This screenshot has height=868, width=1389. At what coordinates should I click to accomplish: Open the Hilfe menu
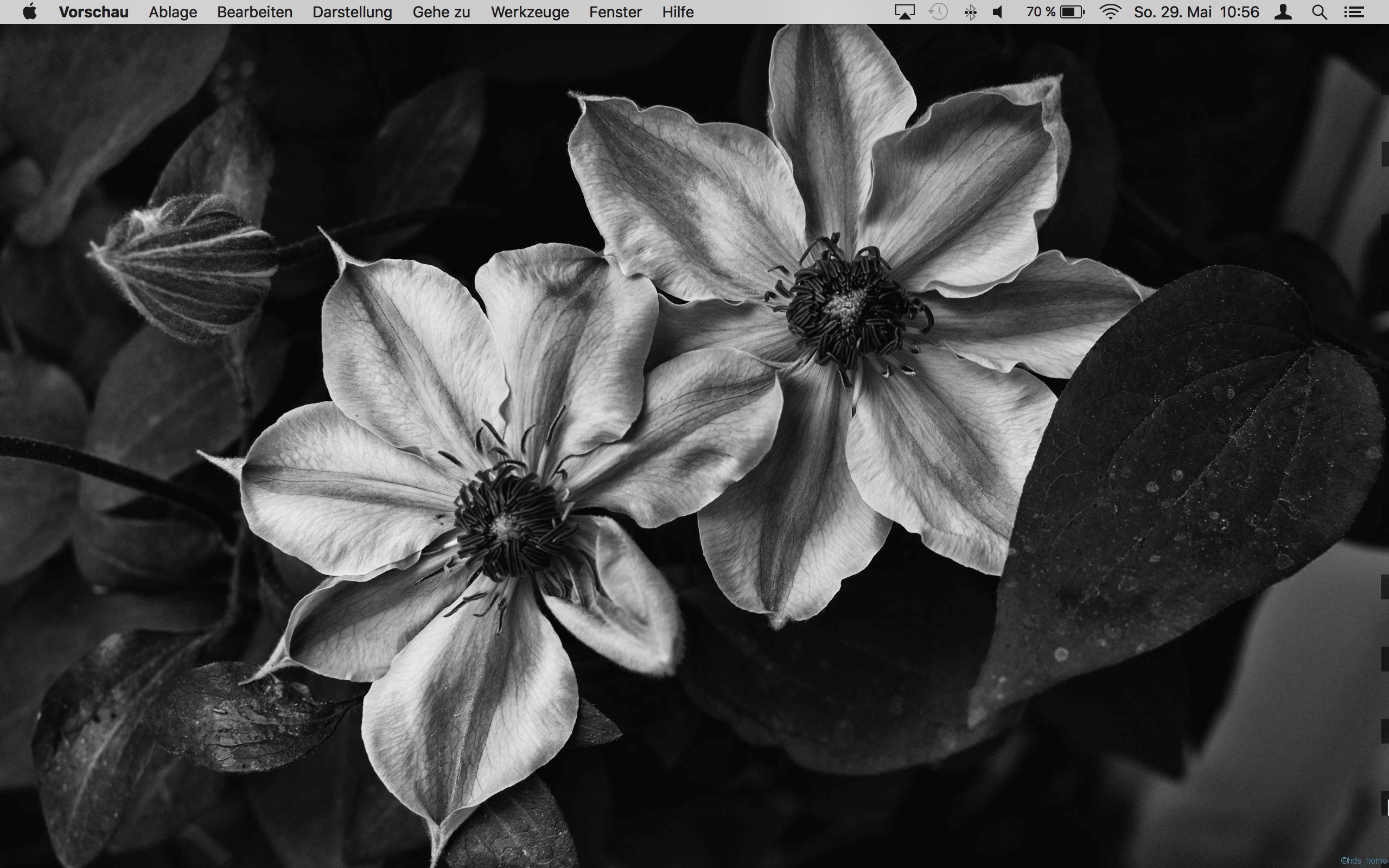coord(678,12)
